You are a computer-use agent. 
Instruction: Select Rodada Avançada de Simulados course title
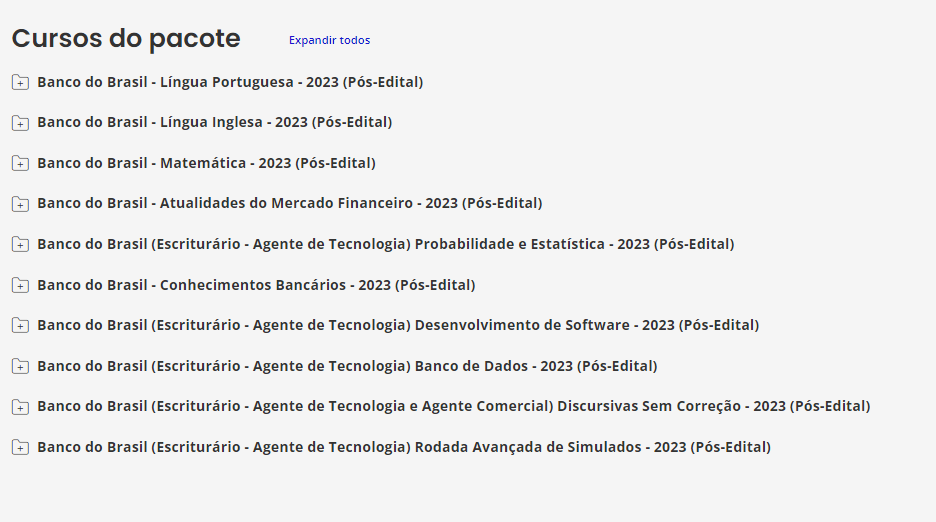click(404, 447)
